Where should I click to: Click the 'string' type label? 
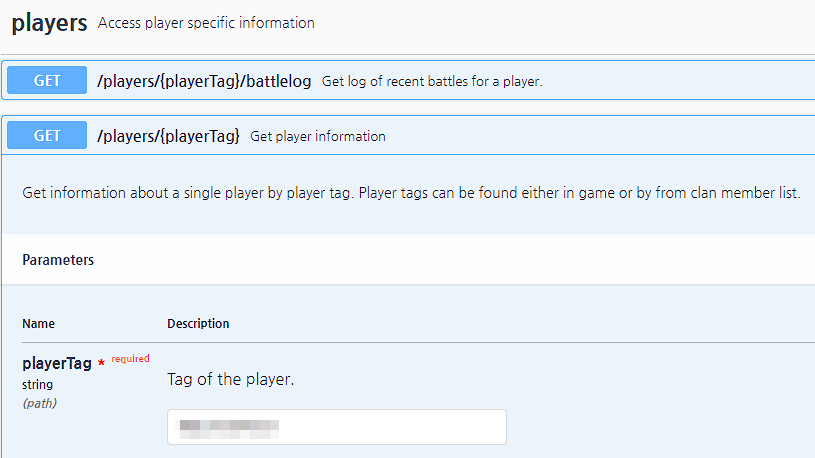point(38,385)
